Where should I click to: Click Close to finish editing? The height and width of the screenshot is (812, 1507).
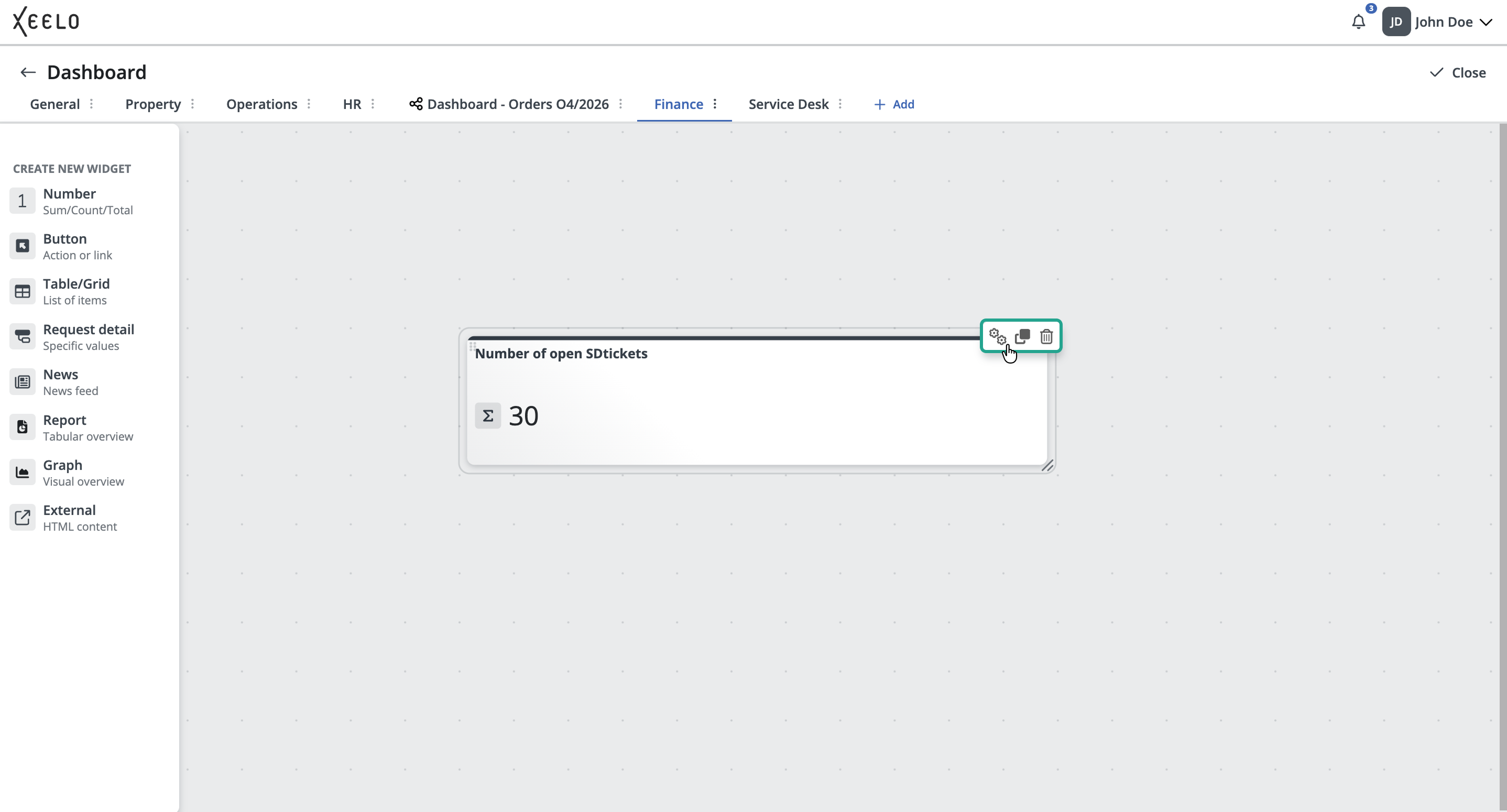tap(1458, 72)
